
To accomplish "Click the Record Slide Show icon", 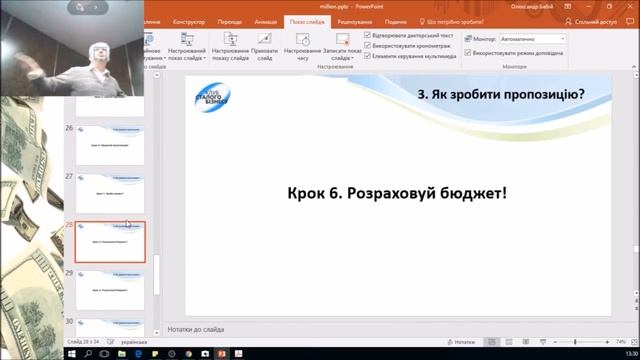I will click(342, 40).
